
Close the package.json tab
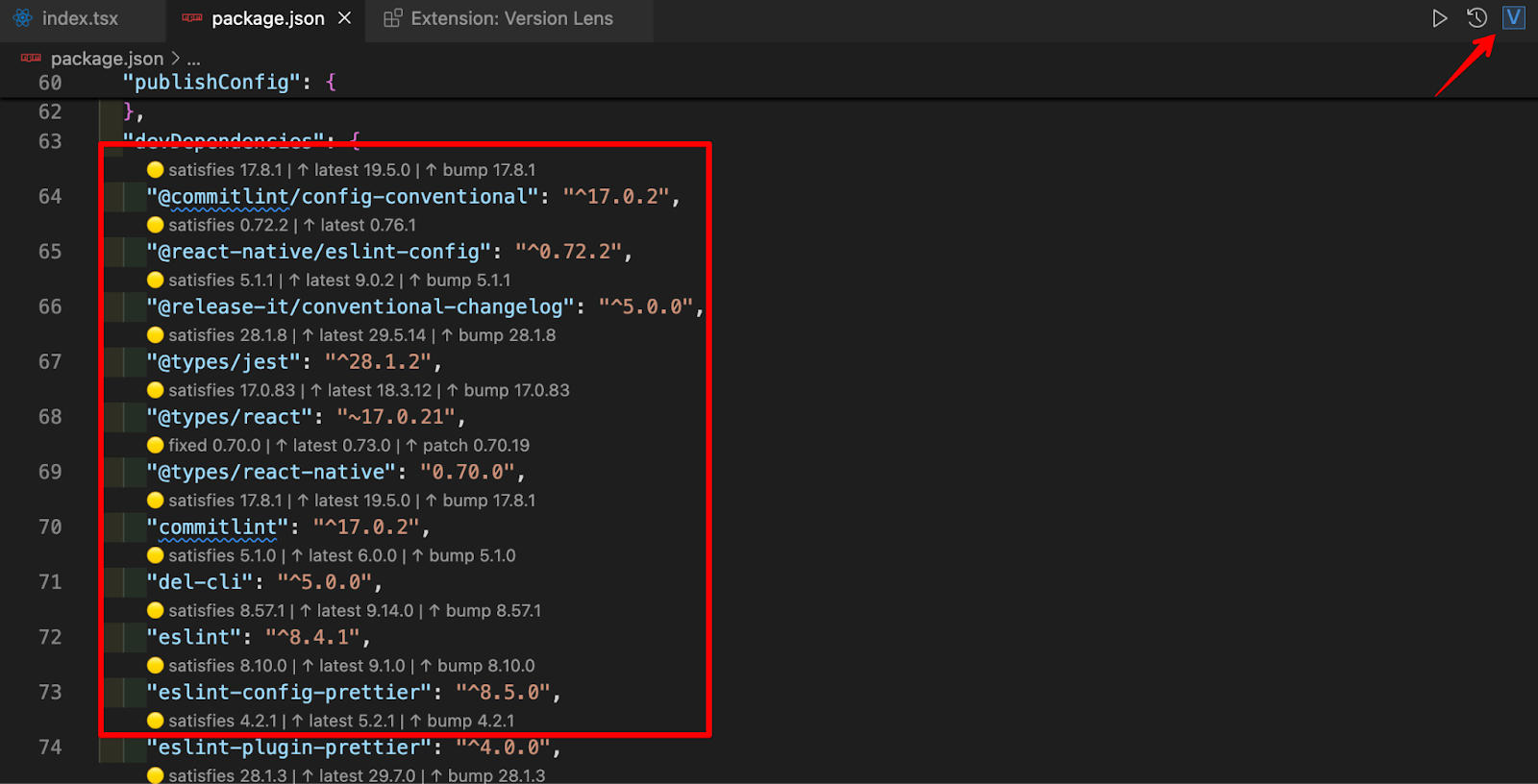click(x=344, y=18)
